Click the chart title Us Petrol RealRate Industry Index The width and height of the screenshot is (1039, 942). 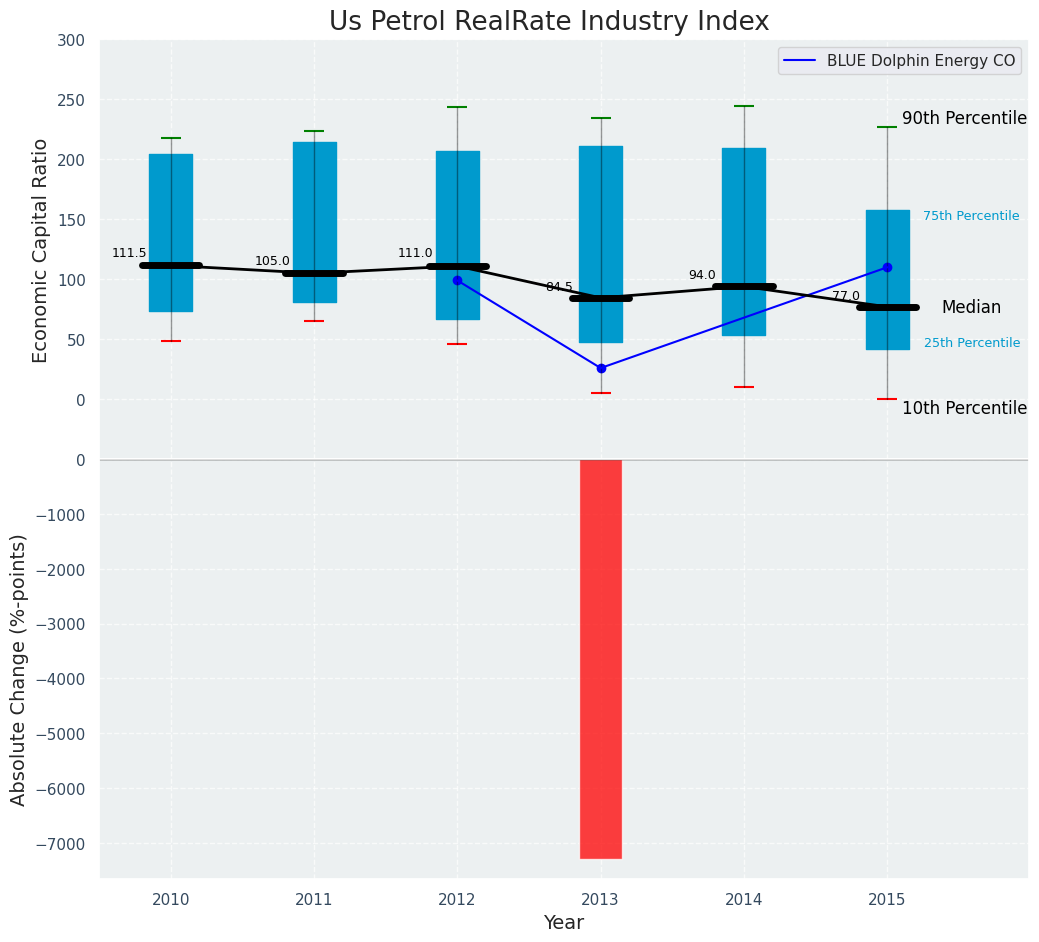point(549,21)
